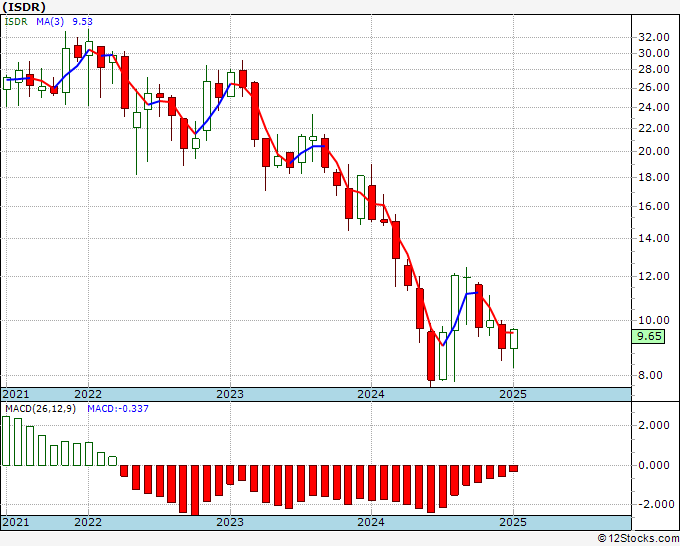The width and height of the screenshot is (680, 546).
Task: Click the 20.00 price axis label
Action: coord(654,151)
